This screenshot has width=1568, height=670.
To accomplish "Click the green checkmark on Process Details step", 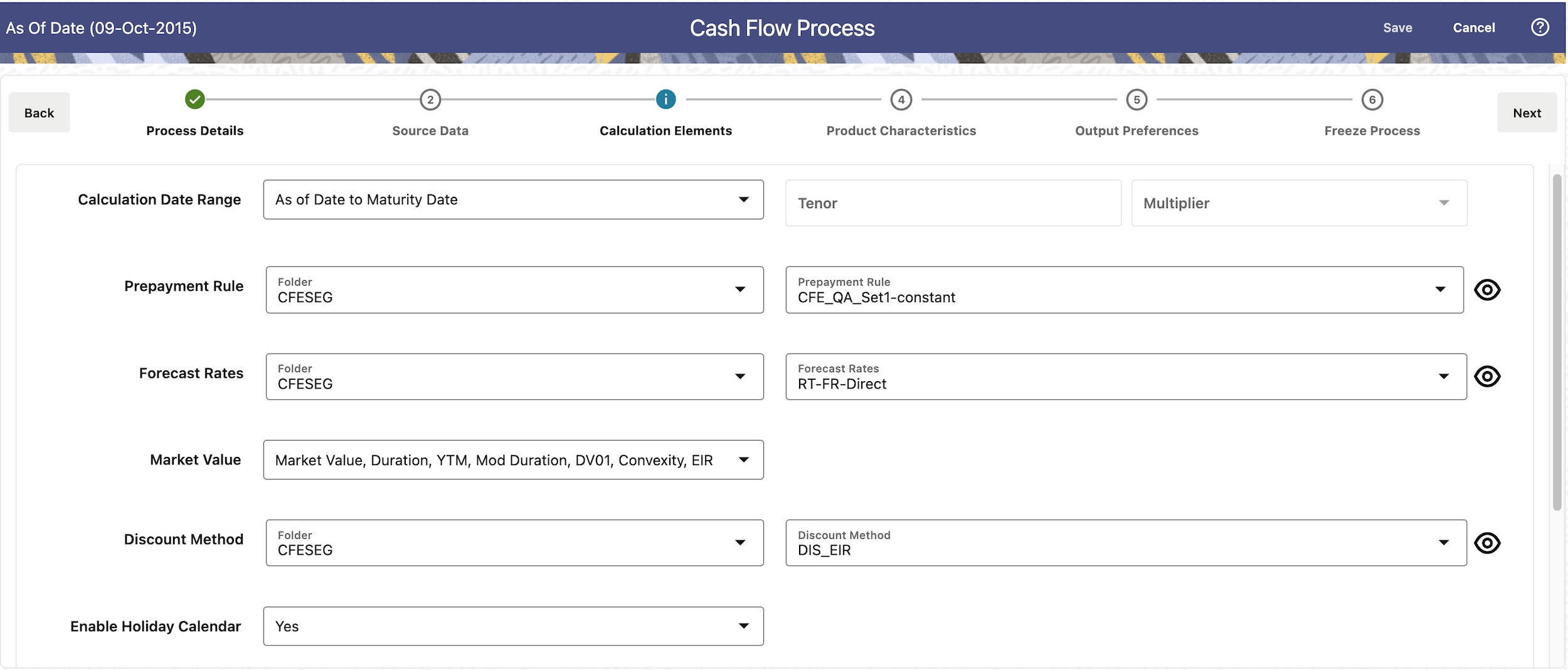I will pos(195,99).
